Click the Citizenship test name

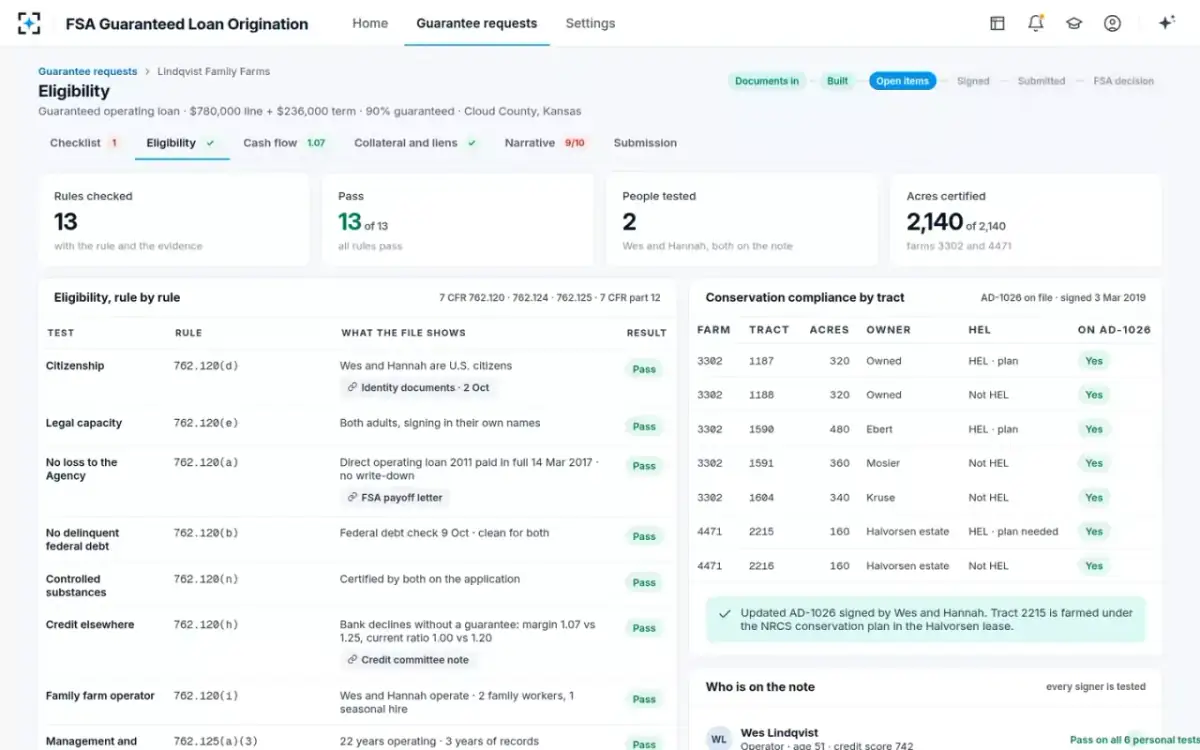[x=75, y=366]
